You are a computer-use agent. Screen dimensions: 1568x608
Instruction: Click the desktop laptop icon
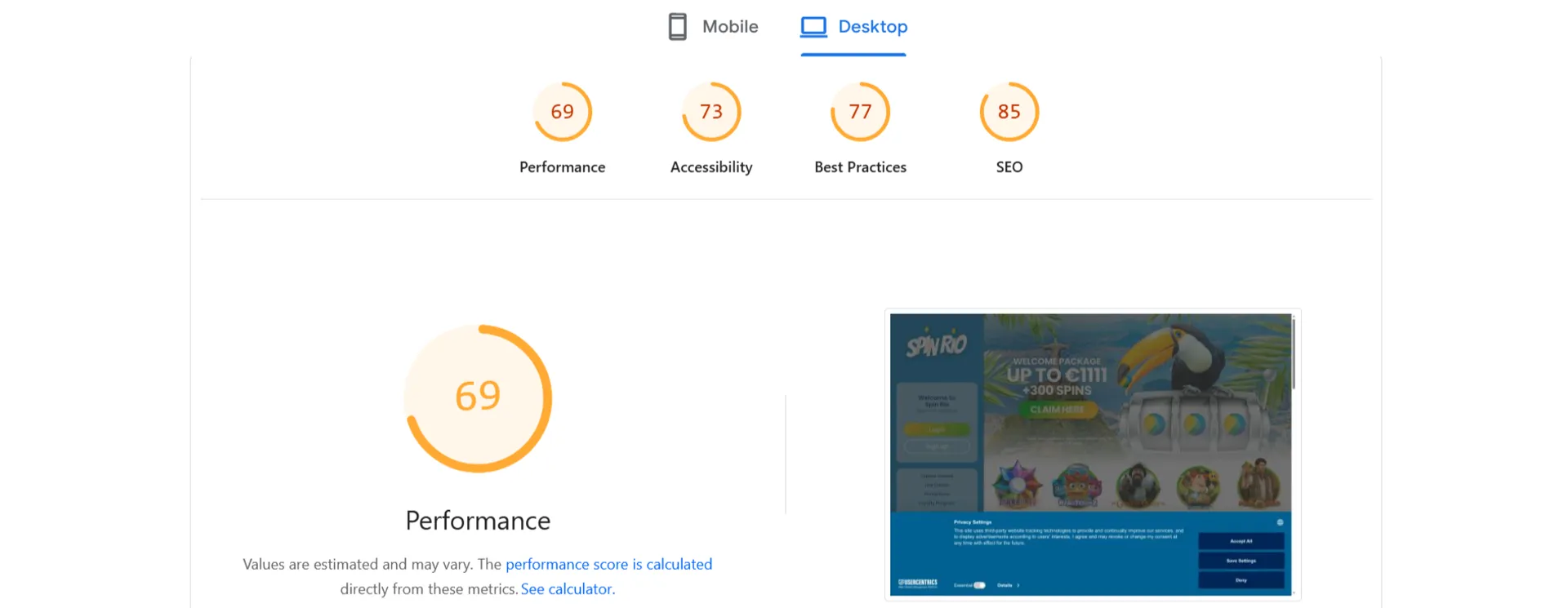point(813,27)
